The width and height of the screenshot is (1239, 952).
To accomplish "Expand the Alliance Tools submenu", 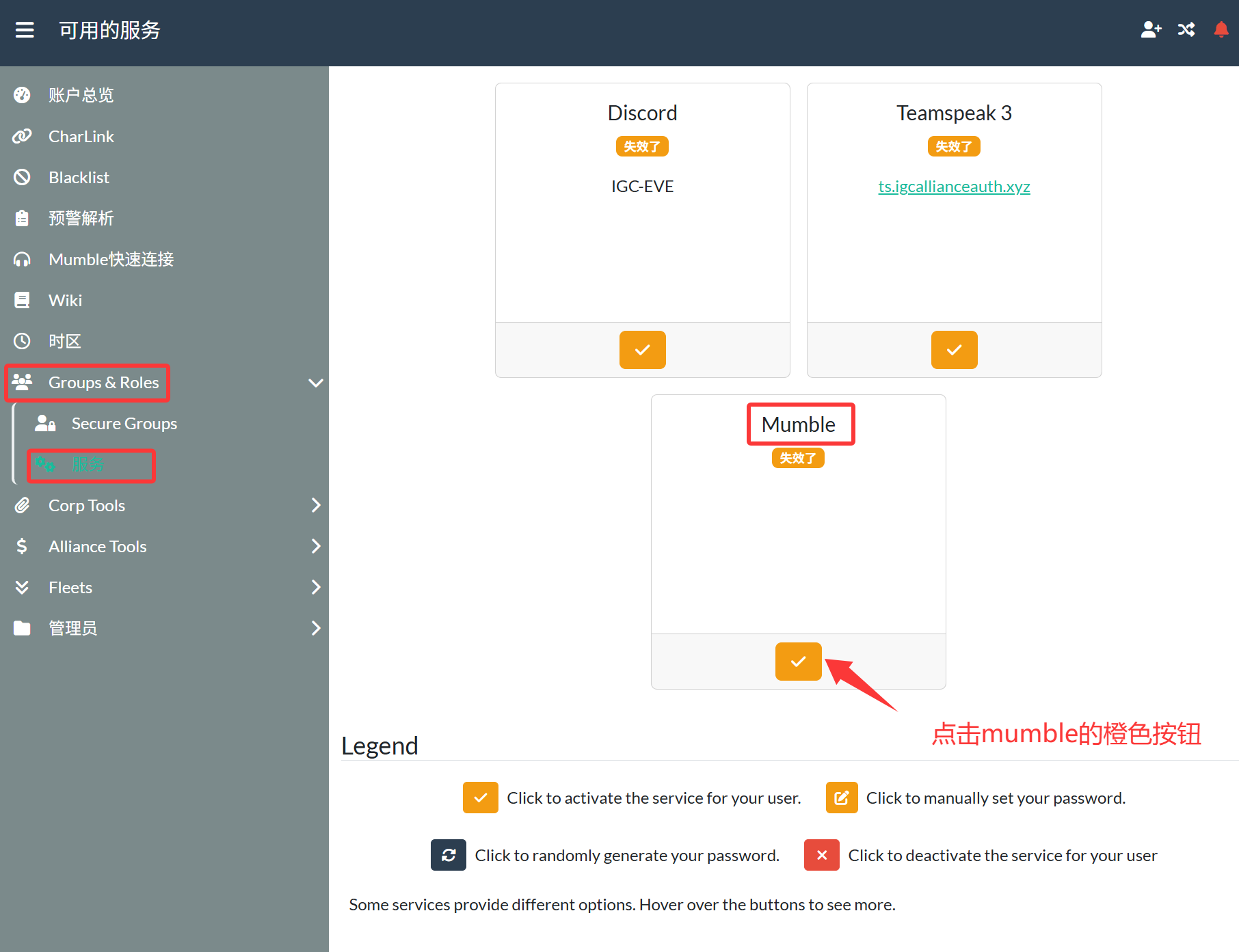I will (x=315, y=547).
